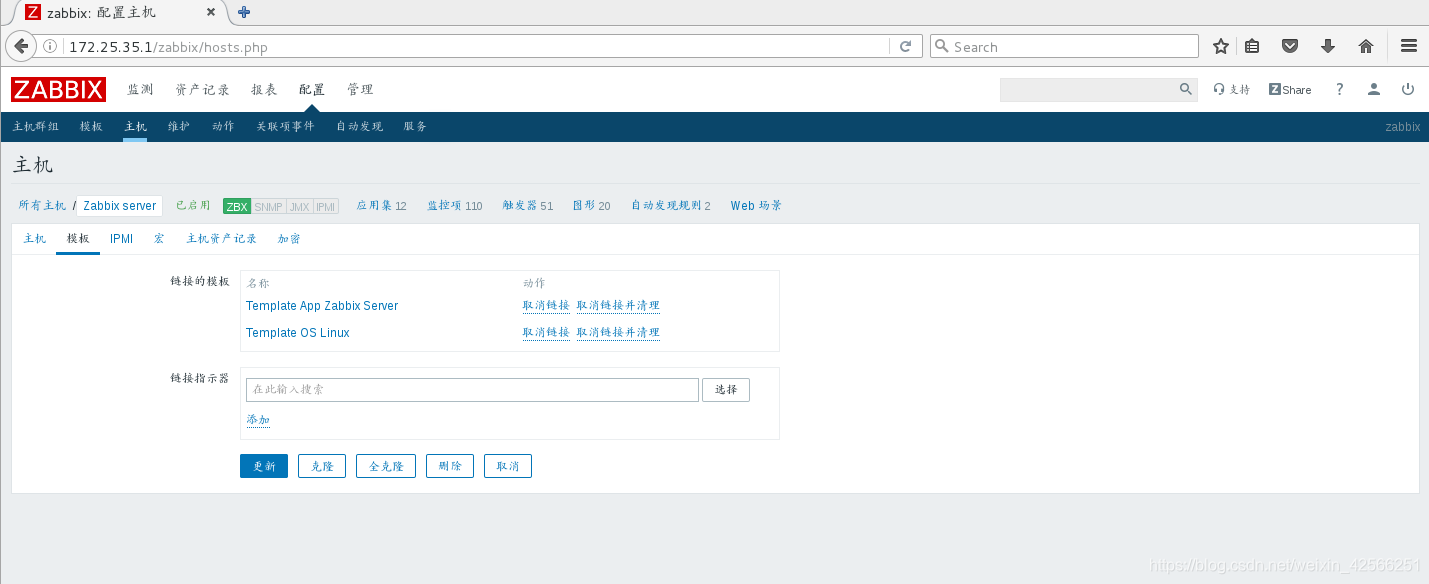Image resolution: width=1429 pixels, height=584 pixels.
Task: Open a new tab with the plus icon
Action: [x=244, y=12]
